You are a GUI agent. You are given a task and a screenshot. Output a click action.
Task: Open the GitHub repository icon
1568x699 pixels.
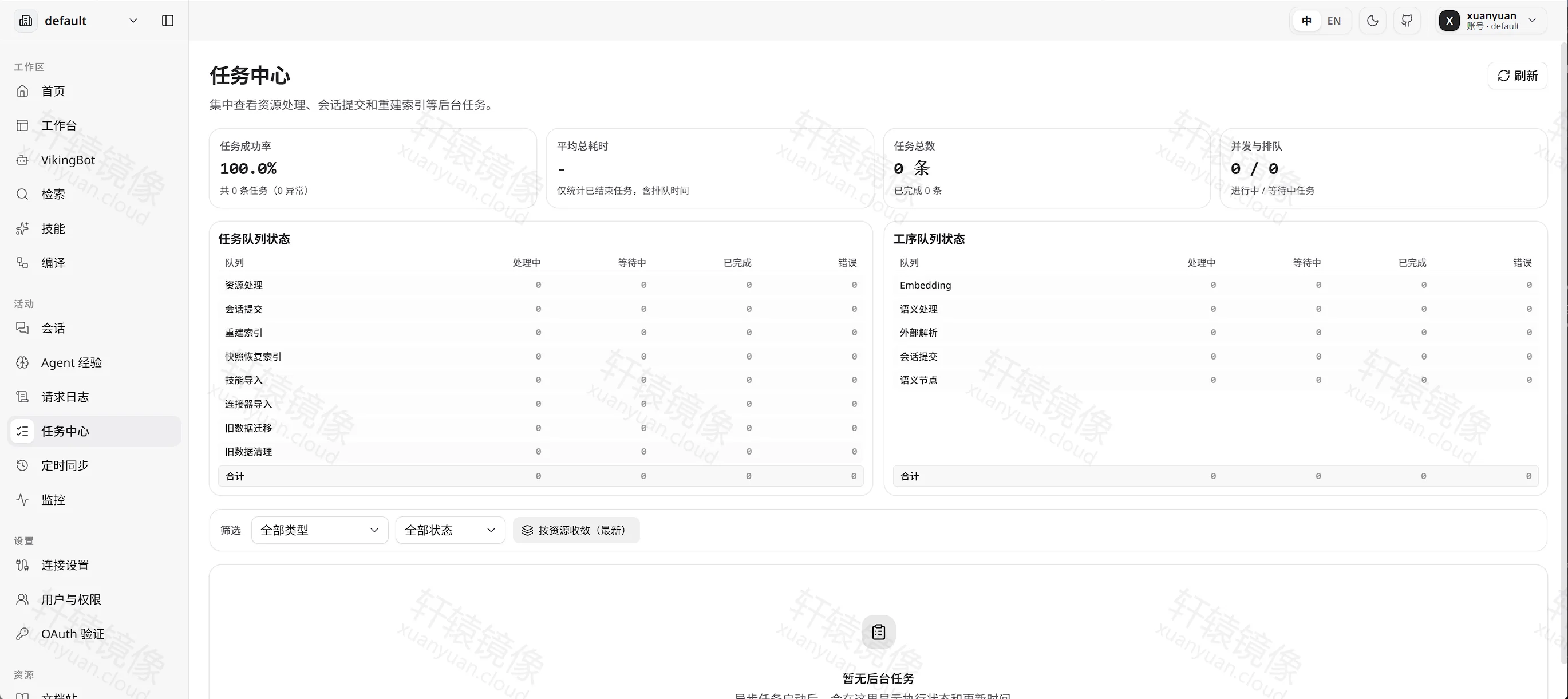click(1407, 21)
